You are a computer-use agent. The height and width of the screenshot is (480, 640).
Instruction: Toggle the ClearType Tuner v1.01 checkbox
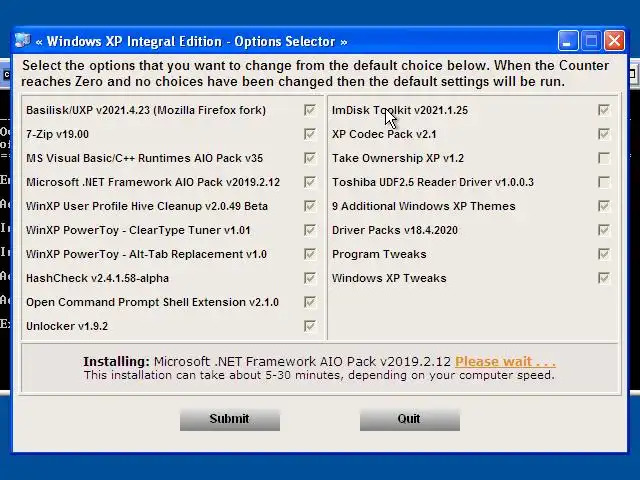point(309,230)
